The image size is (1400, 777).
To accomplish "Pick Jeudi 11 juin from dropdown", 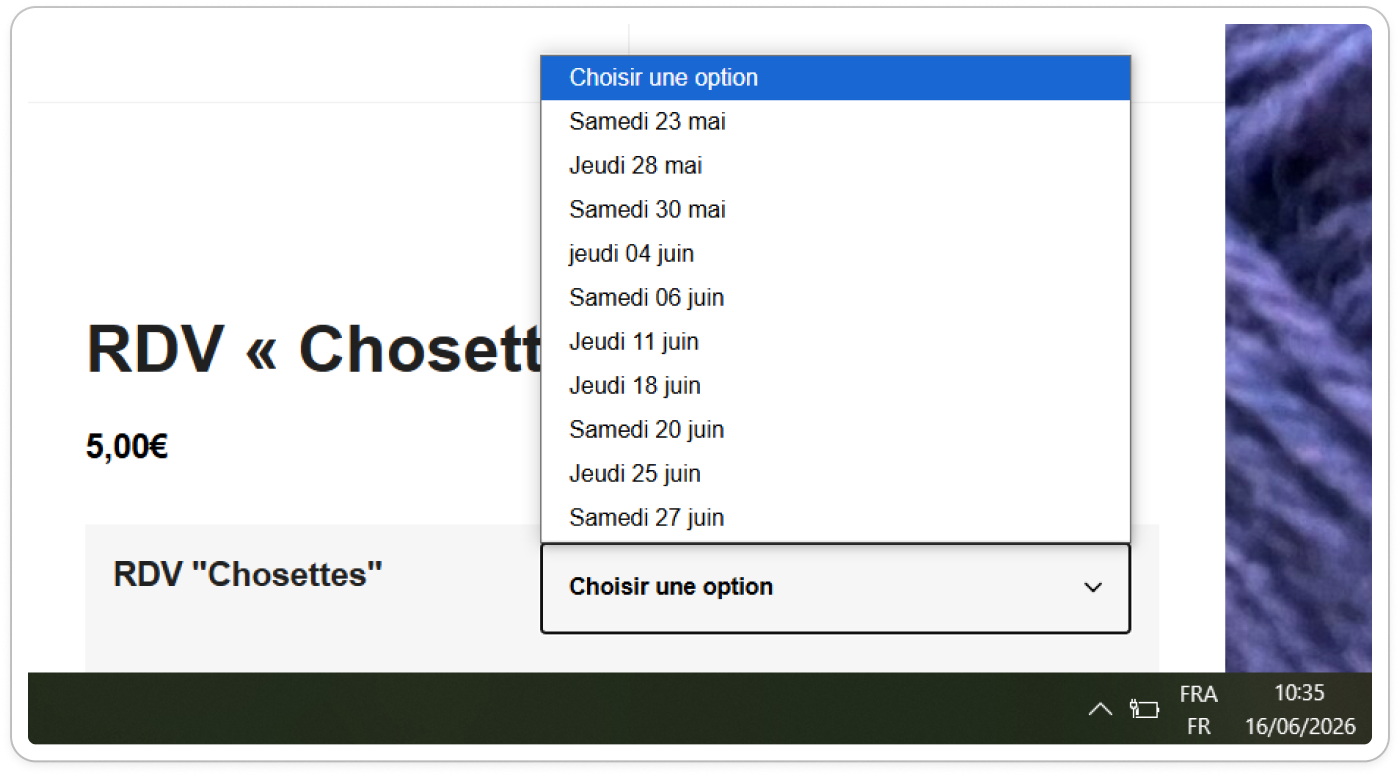I will click(835, 342).
